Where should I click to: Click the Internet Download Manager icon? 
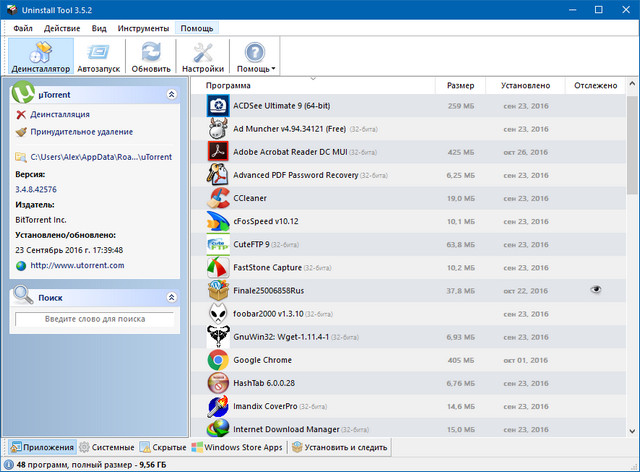(x=219, y=428)
